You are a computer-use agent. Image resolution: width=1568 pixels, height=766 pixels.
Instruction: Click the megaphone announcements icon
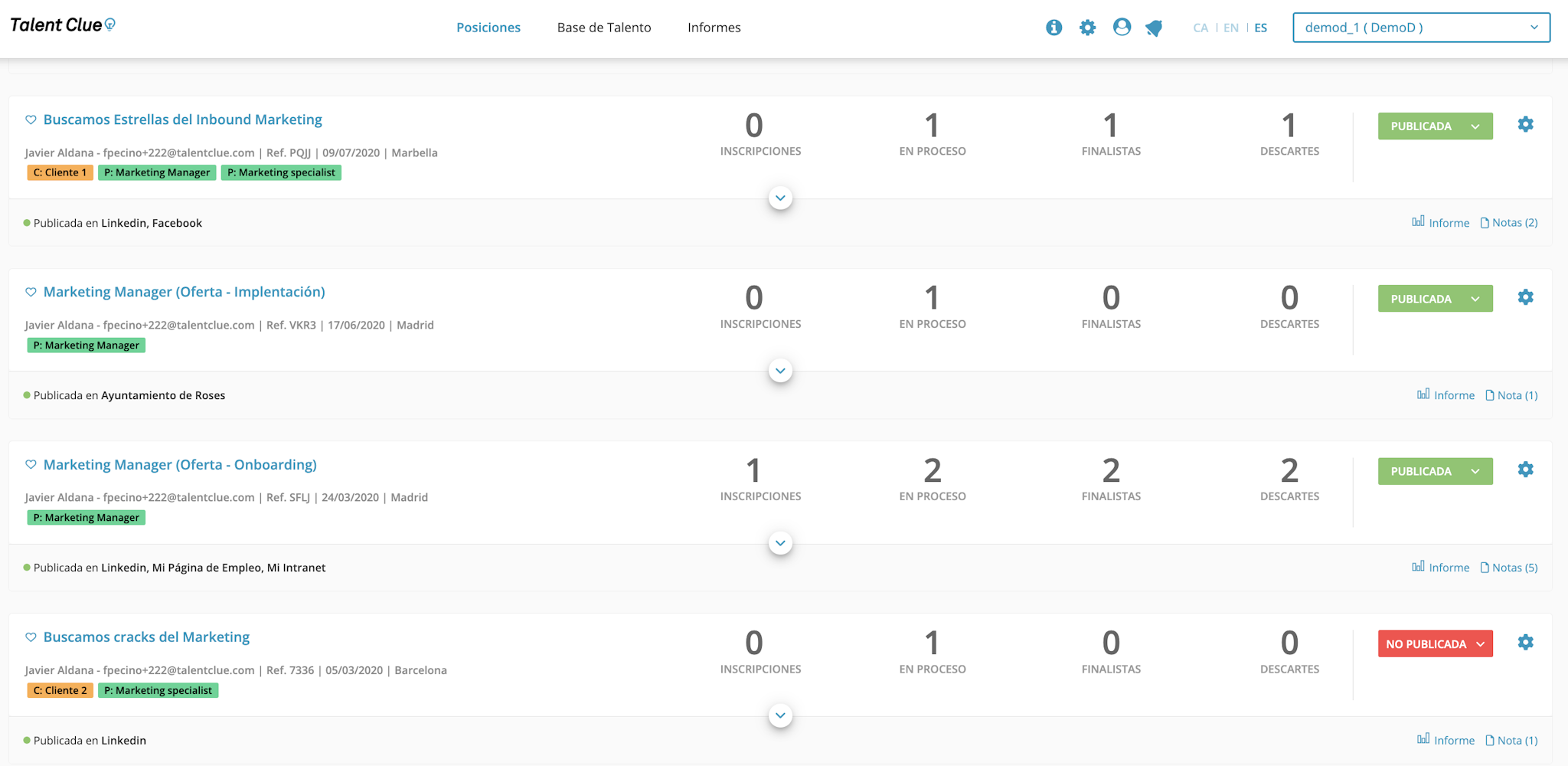click(x=1155, y=27)
